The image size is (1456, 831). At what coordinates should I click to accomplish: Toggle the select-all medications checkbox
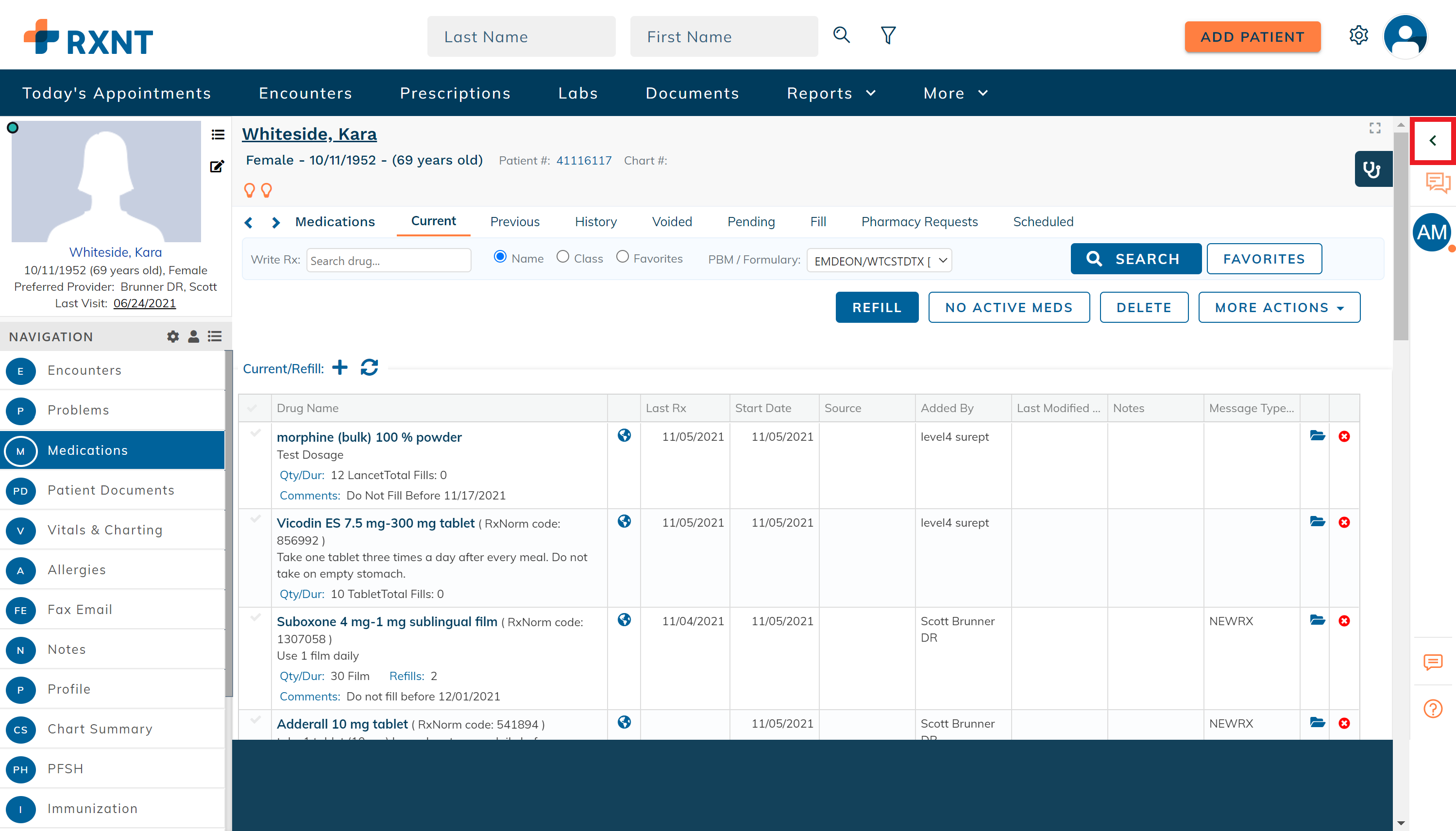[x=253, y=408]
